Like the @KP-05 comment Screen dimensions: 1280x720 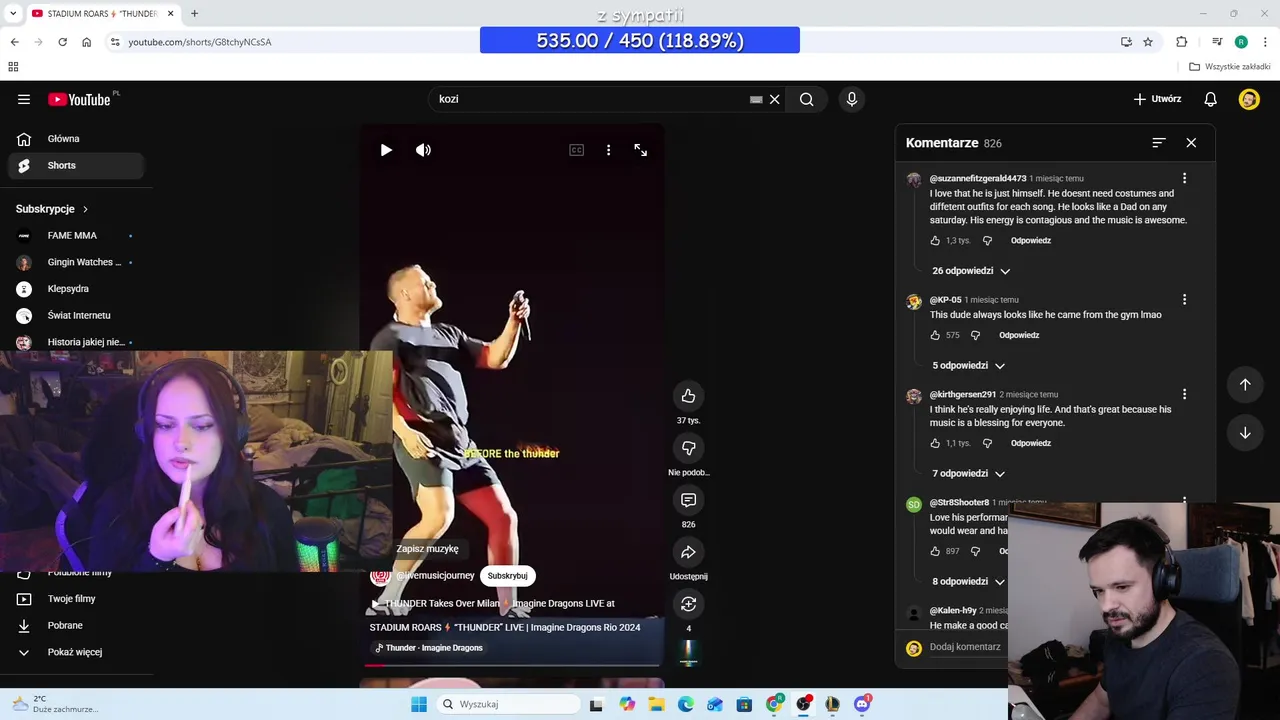coord(935,336)
